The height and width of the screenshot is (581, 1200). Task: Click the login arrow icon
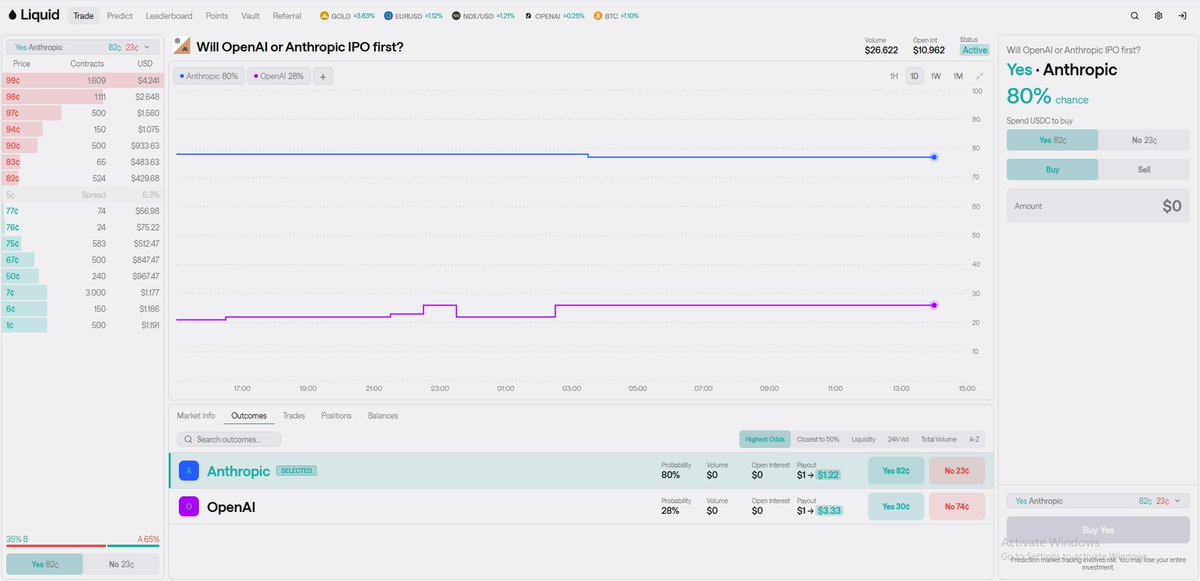(x=1182, y=16)
